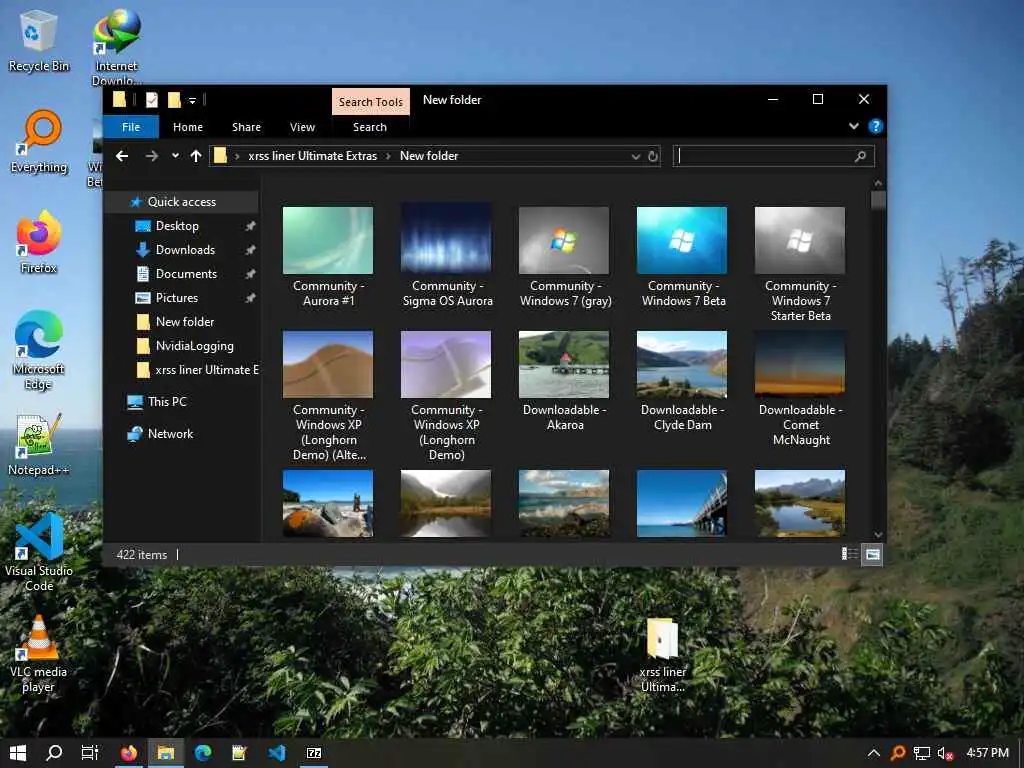Launch the Everything search desktop icon
The width and height of the screenshot is (1024, 768).
(39, 142)
